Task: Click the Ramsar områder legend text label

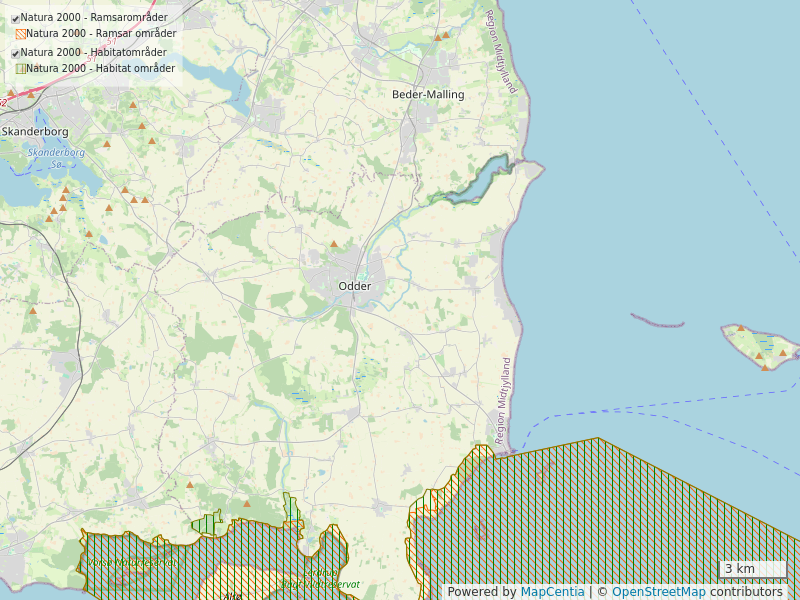Action: click(x=100, y=34)
